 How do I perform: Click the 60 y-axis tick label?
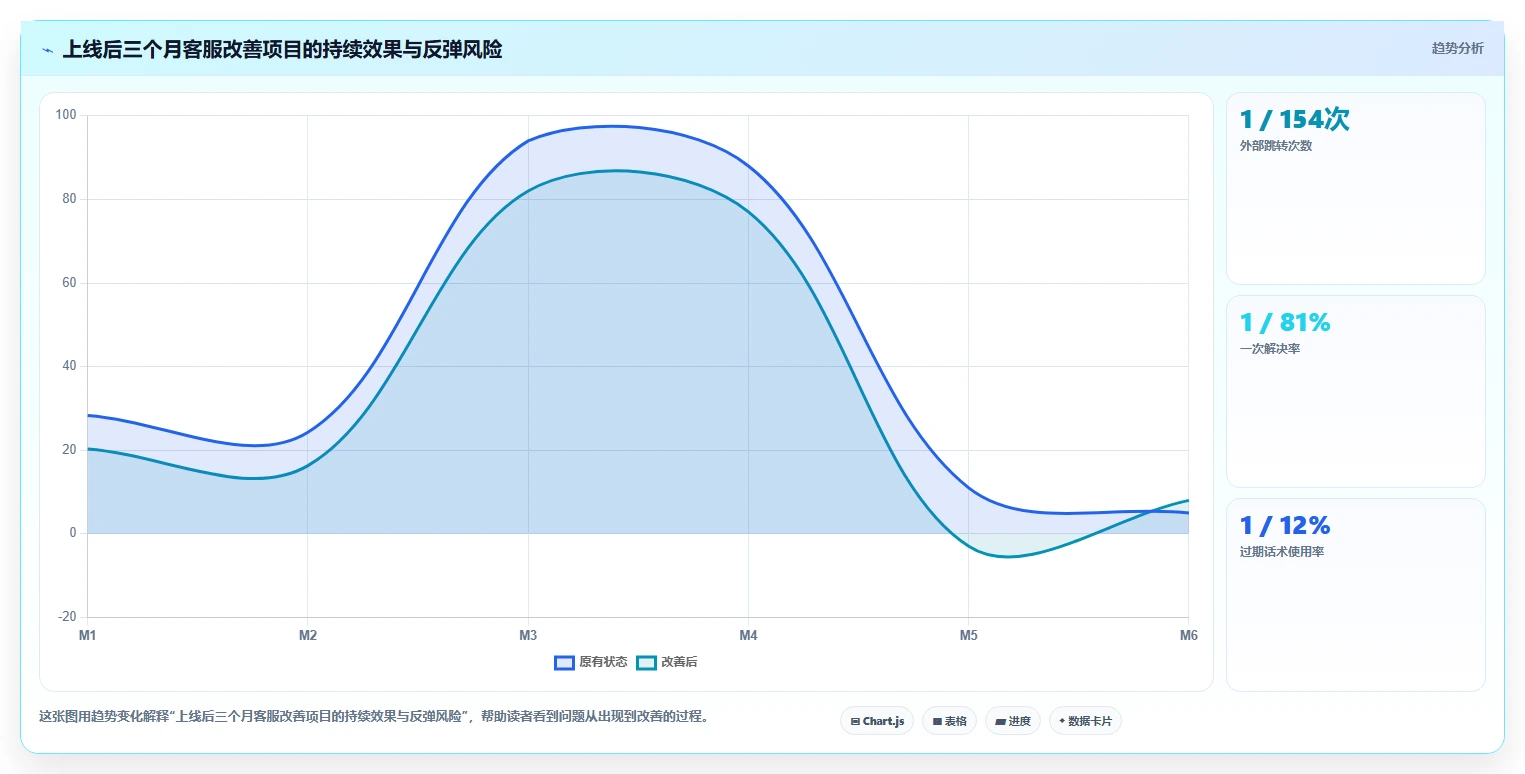pos(69,283)
